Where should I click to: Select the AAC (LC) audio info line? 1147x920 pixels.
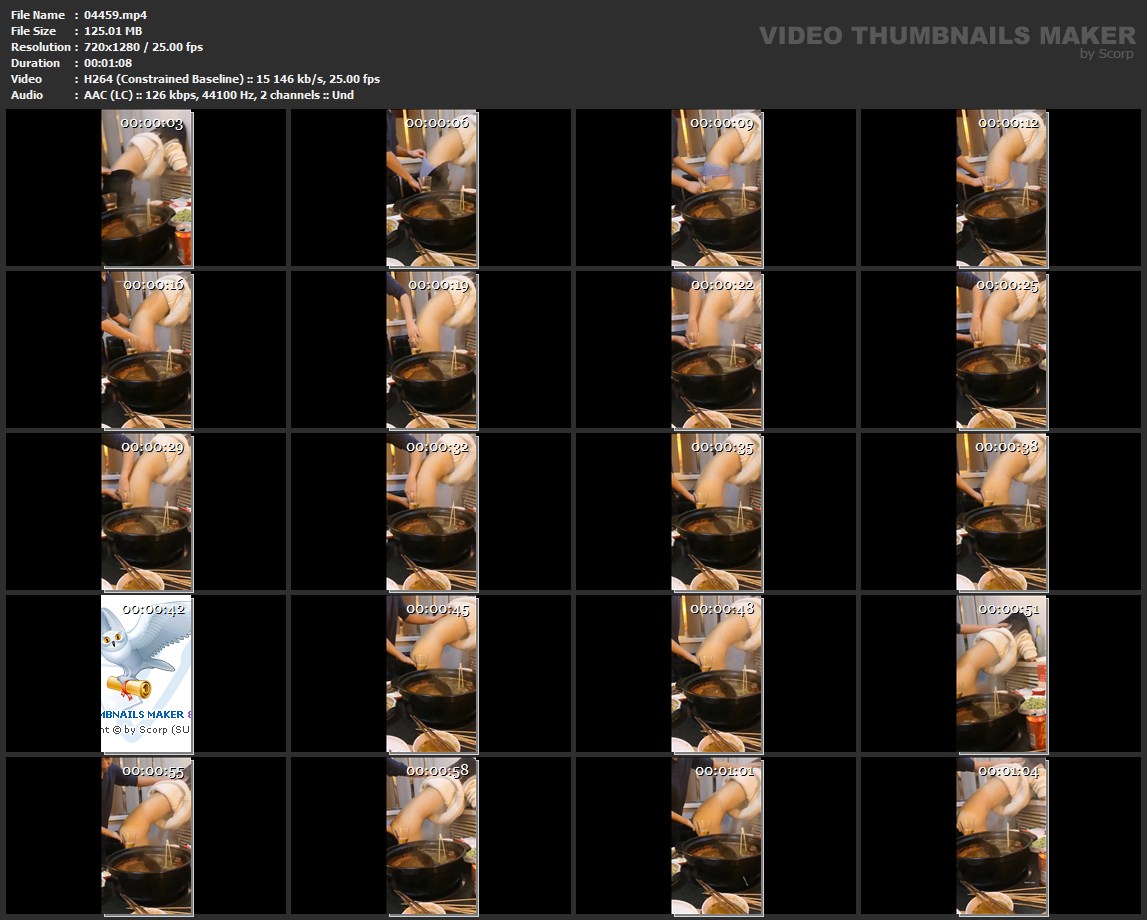[x=219, y=95]
